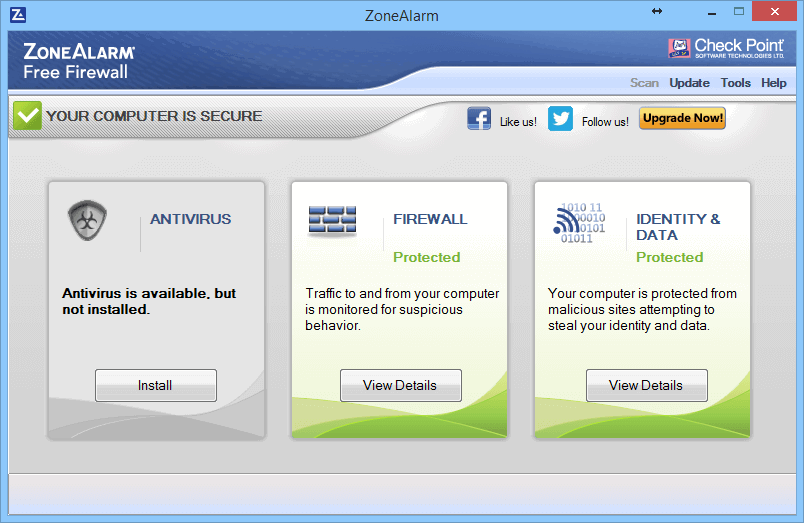Click the Firewall Protected status text
Image resolution: width=804 pixels, height=523 pixels.
coord(427,257)
